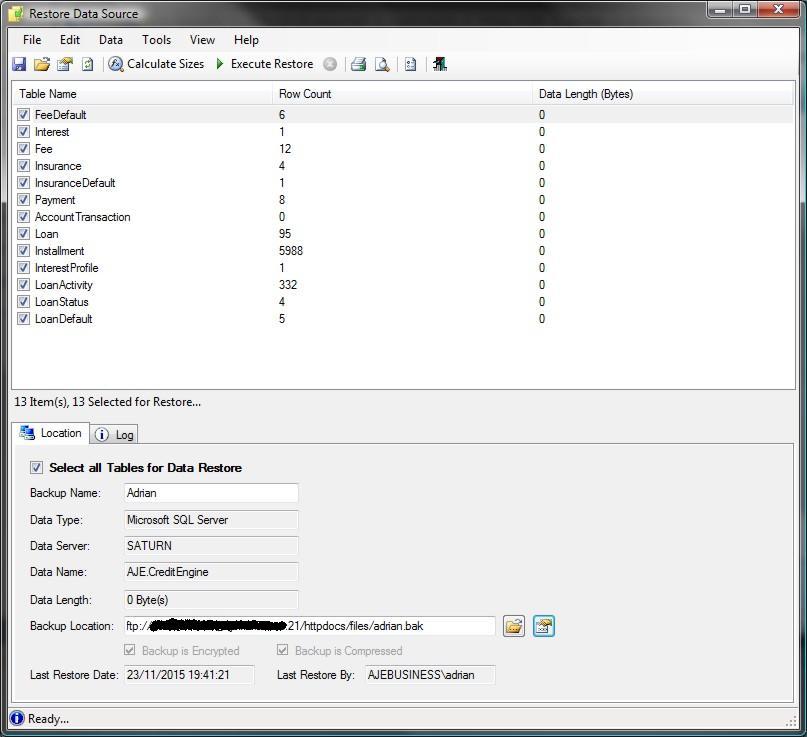Click the Refresh icon in the toolbar
The height and width of the screenshot is (737, 807).
click(x=87, y=64)
